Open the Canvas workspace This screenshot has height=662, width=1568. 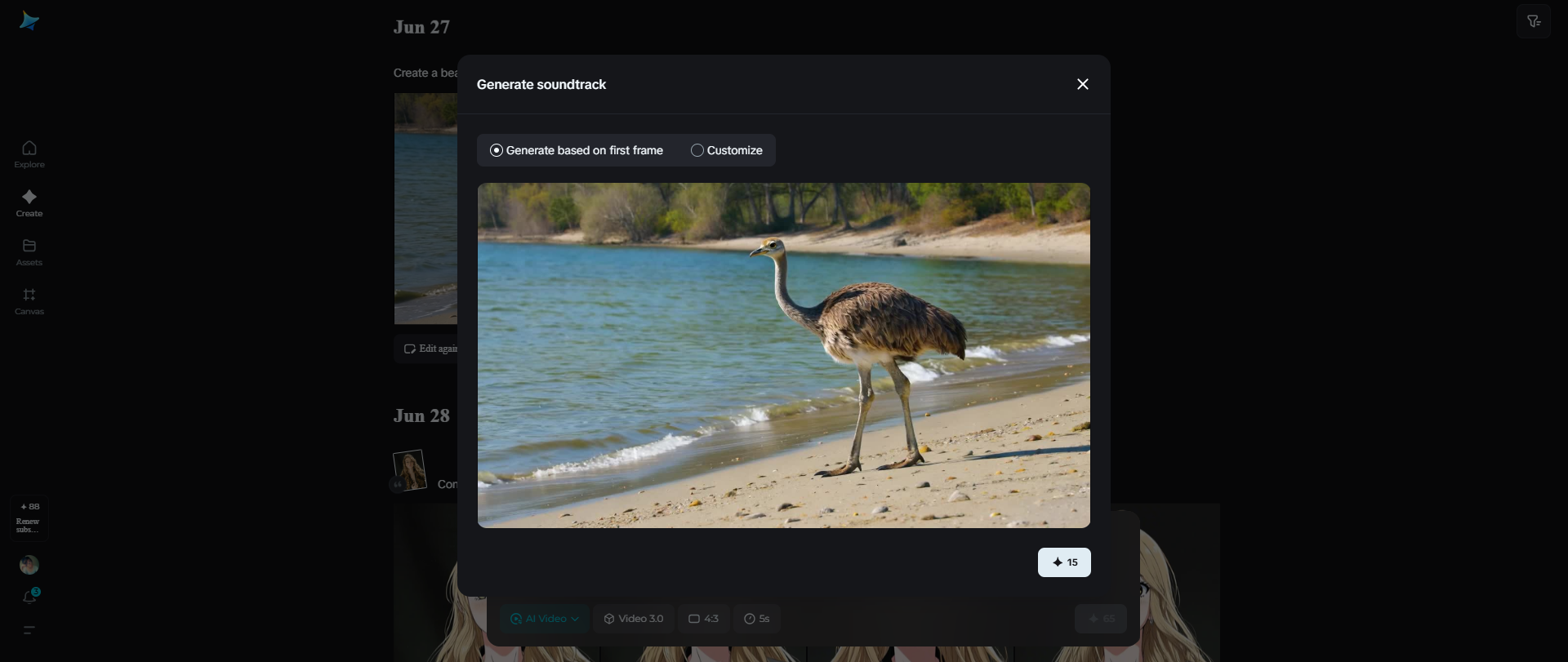click(x=29, y=300)
